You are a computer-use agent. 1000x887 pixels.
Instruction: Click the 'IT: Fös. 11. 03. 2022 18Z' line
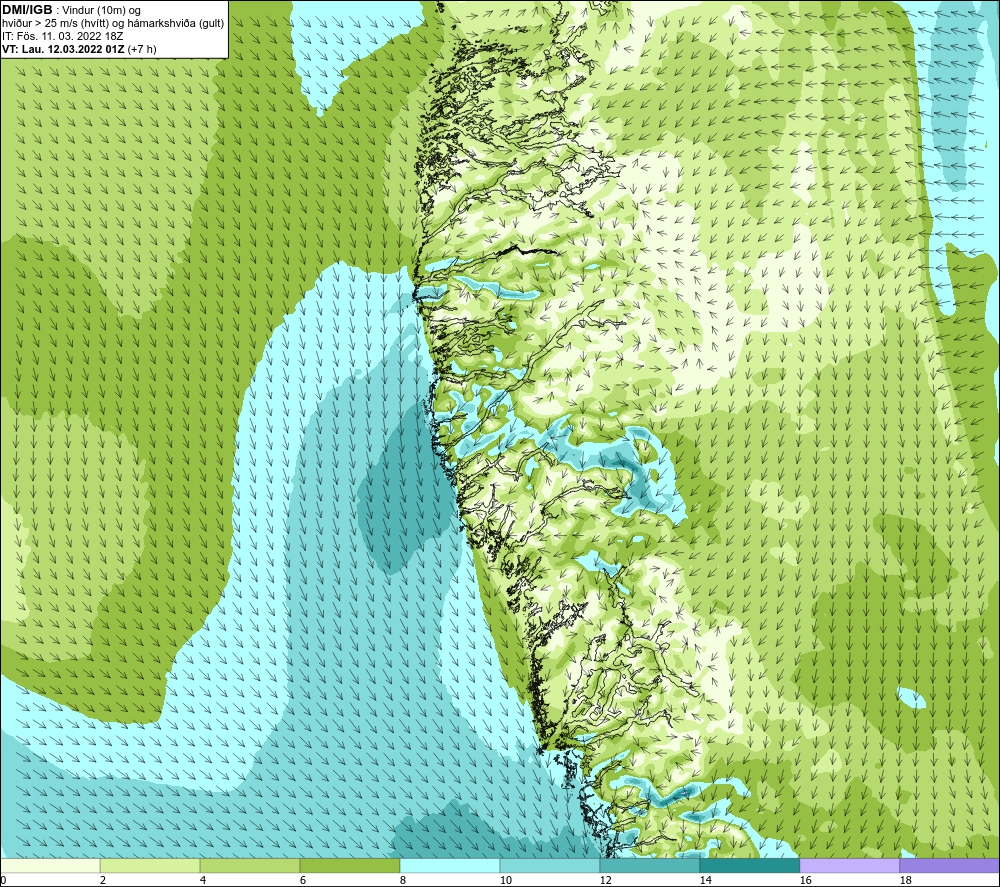[x=62, y=36]
